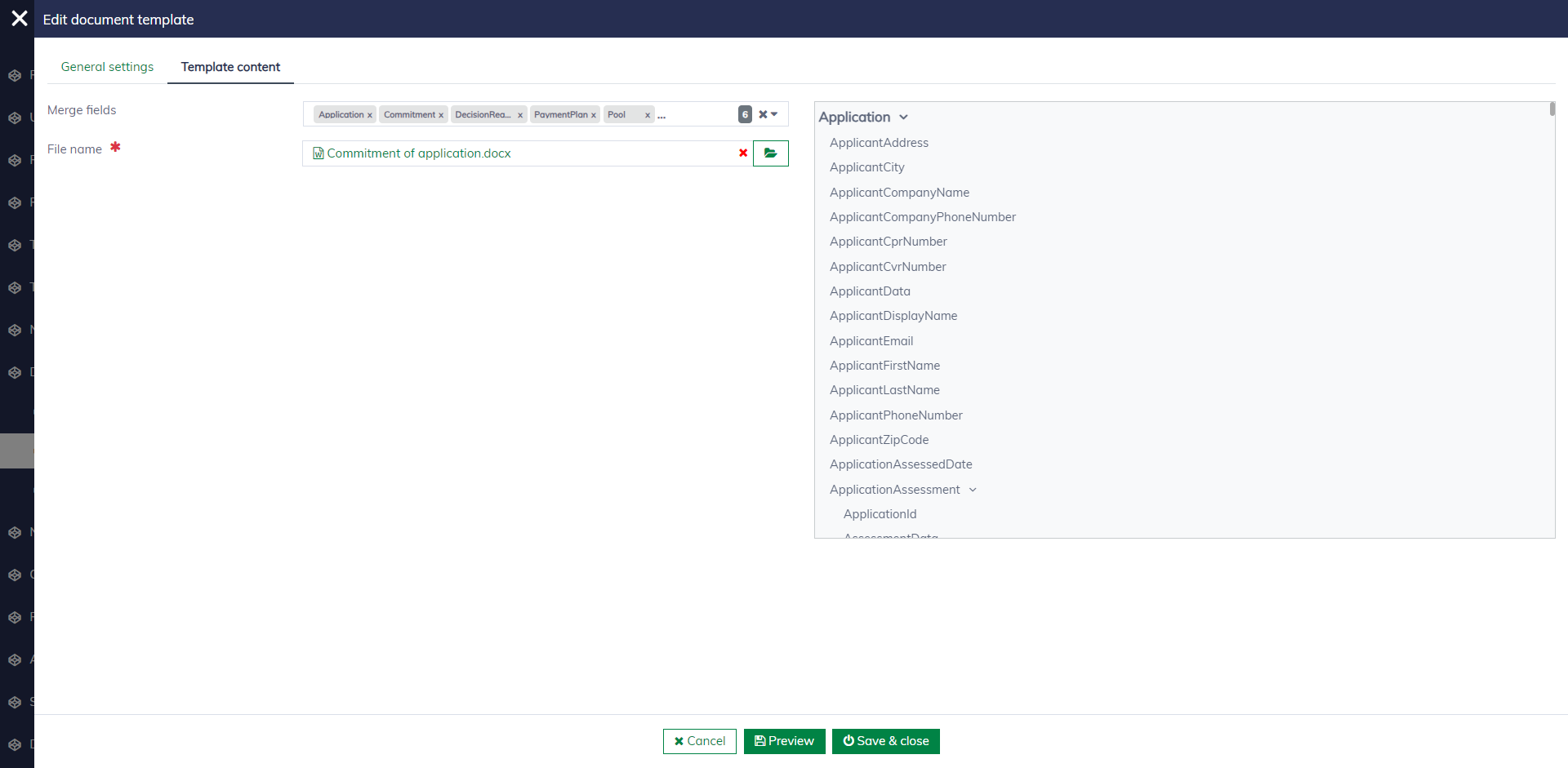This screenshot has width=1568, height=768.
Task: Select the ApplicantEmail merge field
Action: pos(871,341)
